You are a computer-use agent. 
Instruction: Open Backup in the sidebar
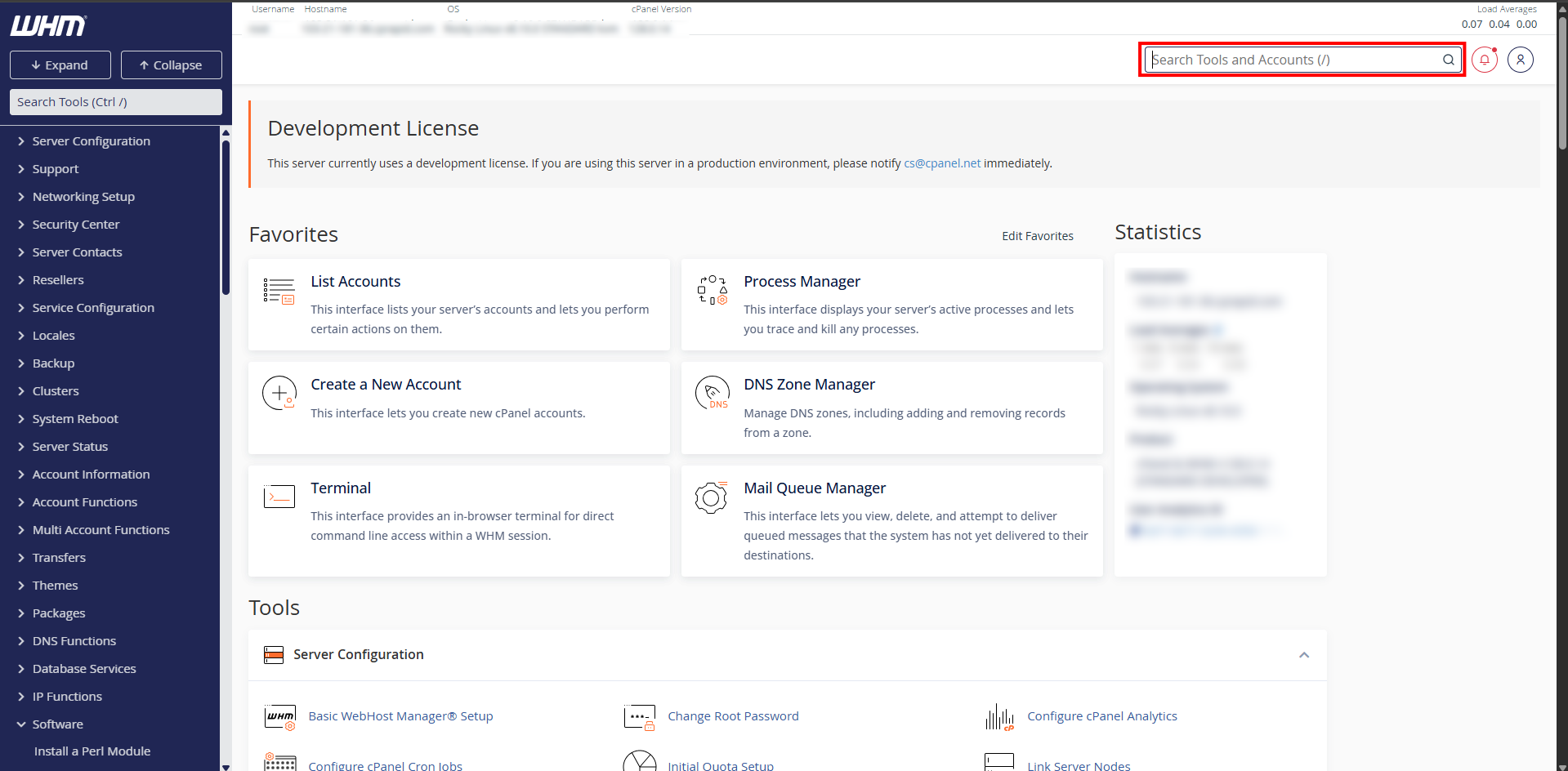[53, 363]
